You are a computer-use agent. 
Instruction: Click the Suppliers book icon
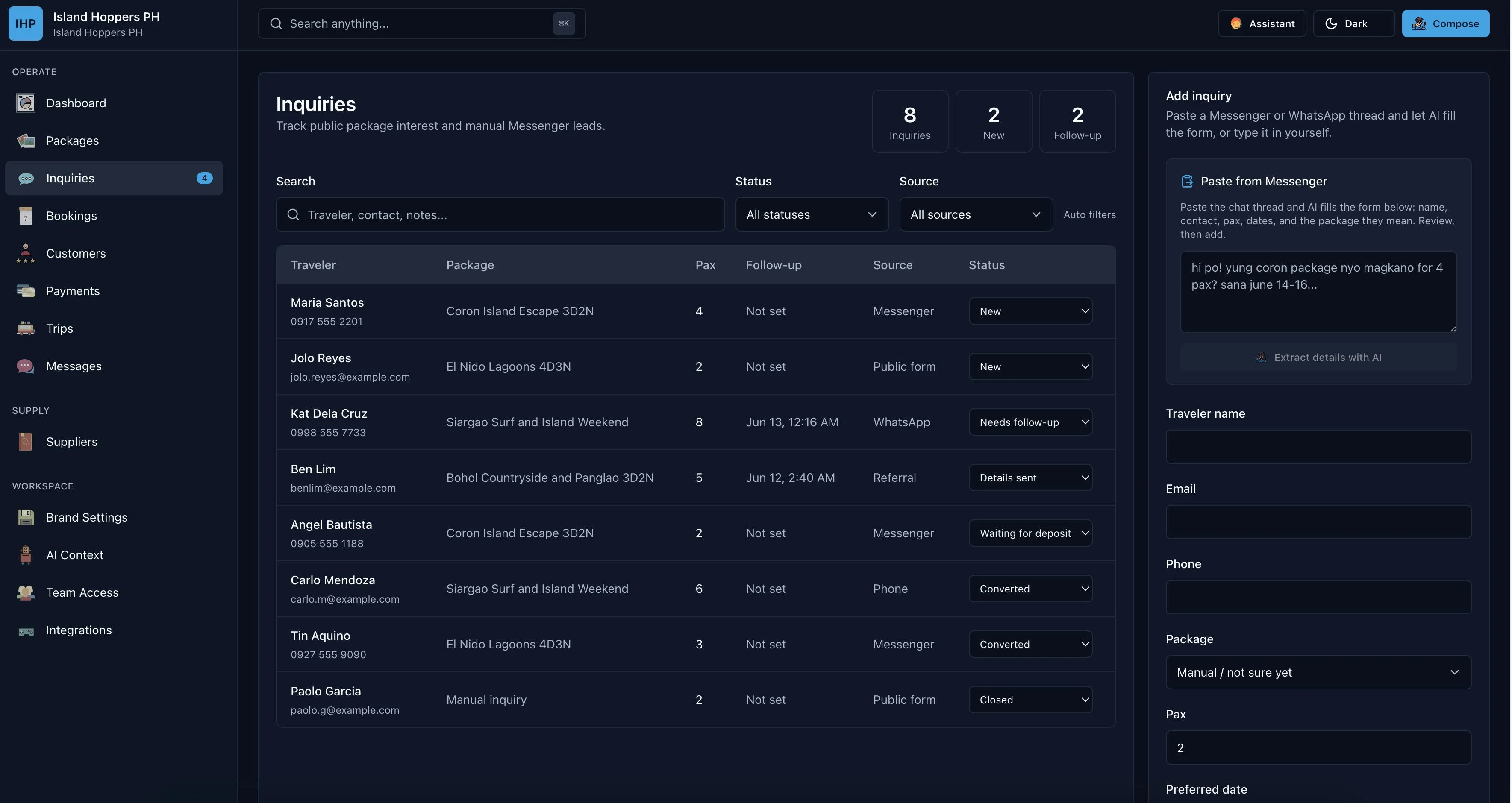(25, 442)
